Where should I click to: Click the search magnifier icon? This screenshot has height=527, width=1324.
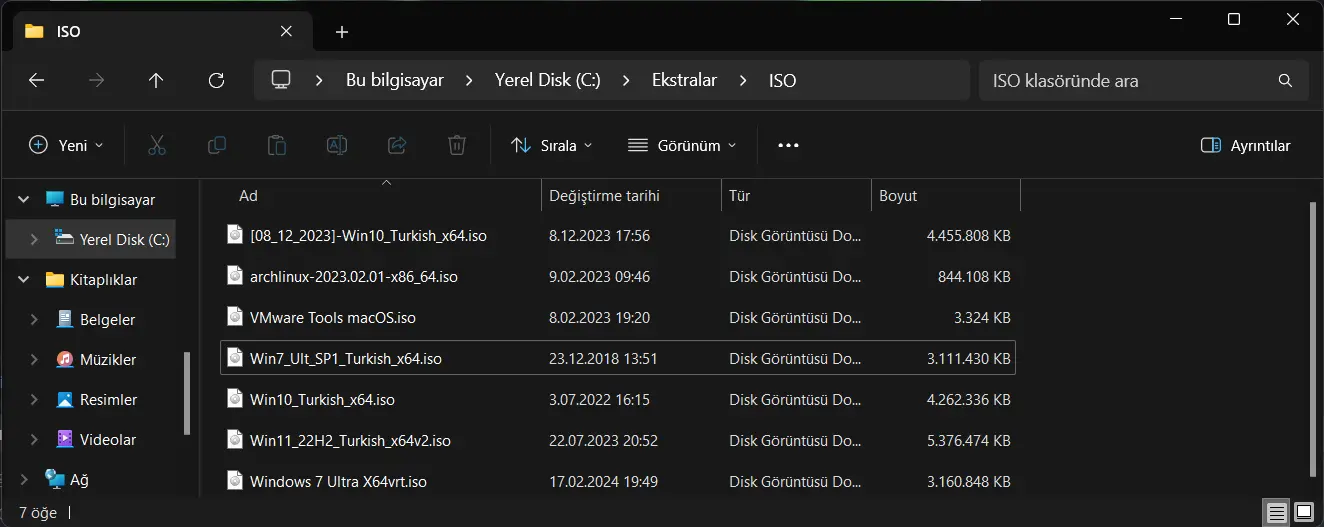tap(1286, 80)
